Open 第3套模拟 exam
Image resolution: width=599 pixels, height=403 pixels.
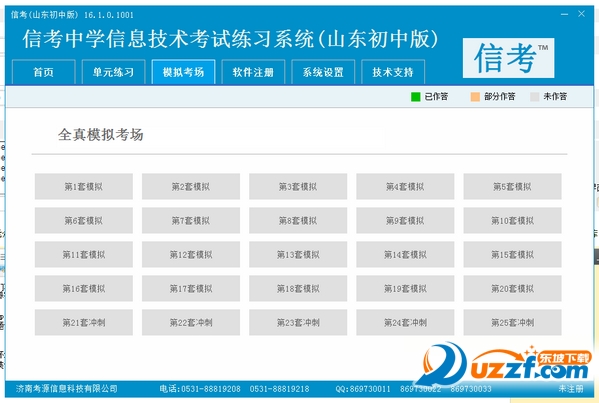point(298,186)
